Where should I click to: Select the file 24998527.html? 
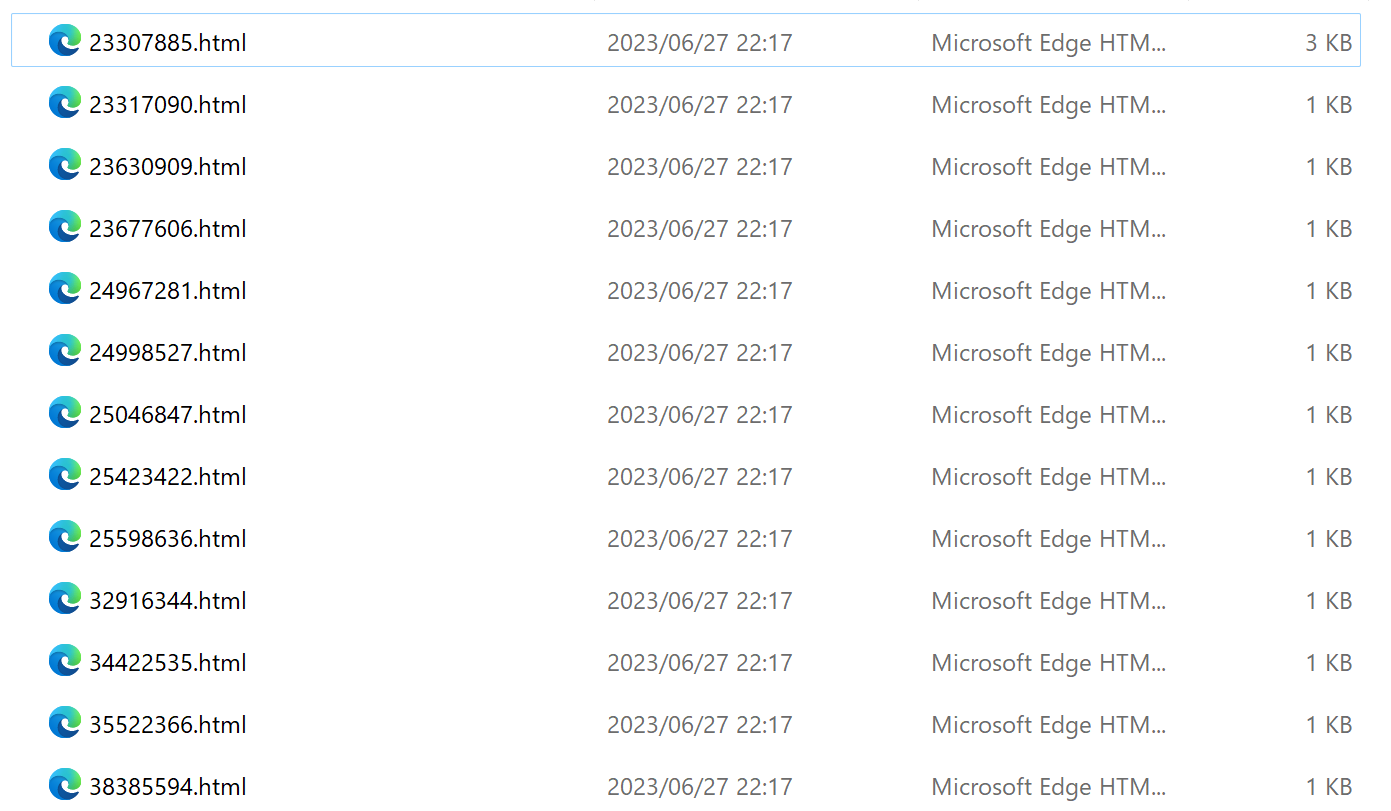coord(167,350)
